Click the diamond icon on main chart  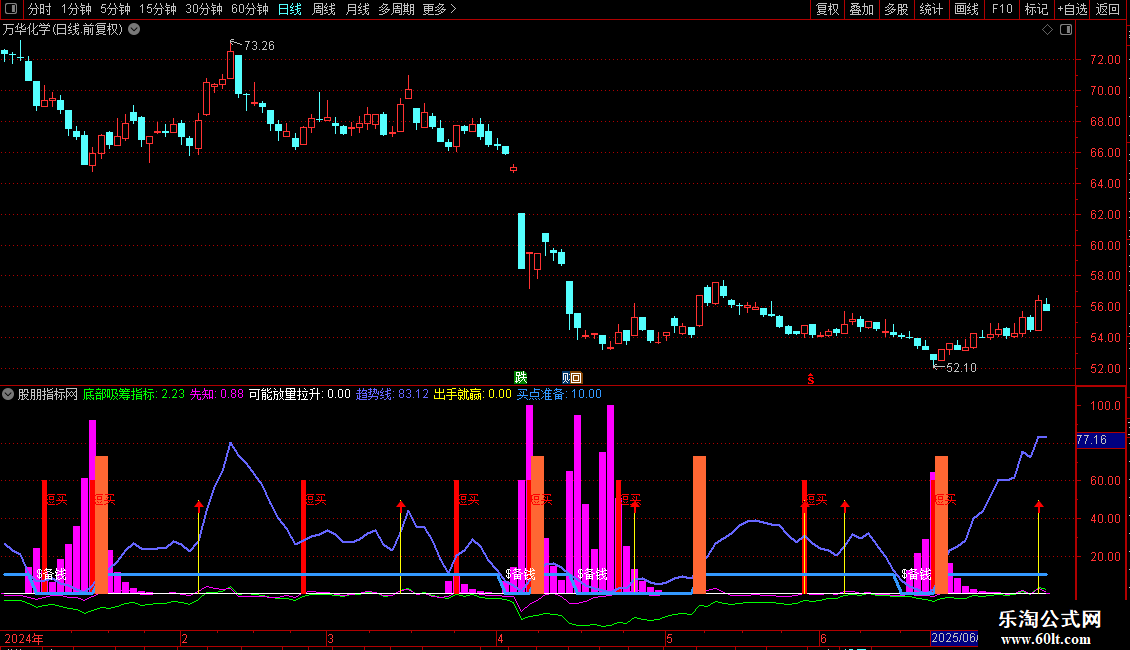[1048, 30]
